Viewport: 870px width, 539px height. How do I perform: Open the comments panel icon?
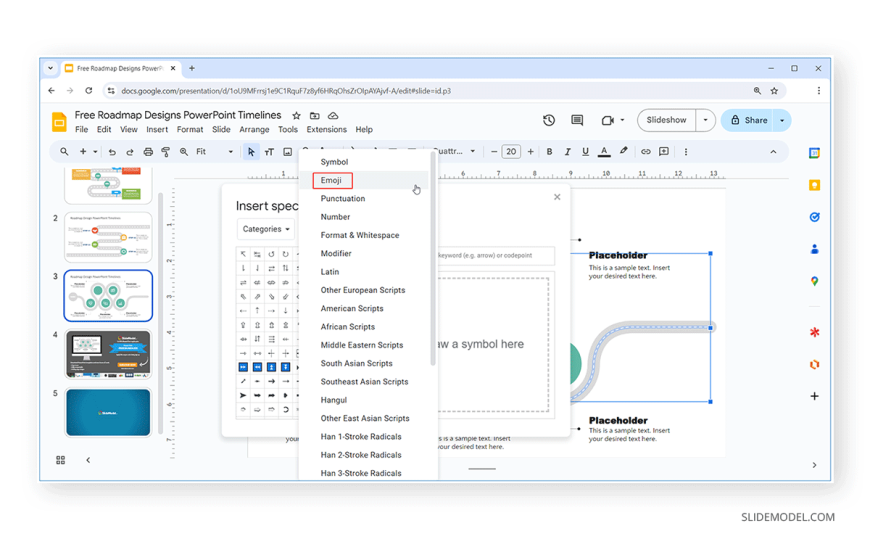(577, 120)
